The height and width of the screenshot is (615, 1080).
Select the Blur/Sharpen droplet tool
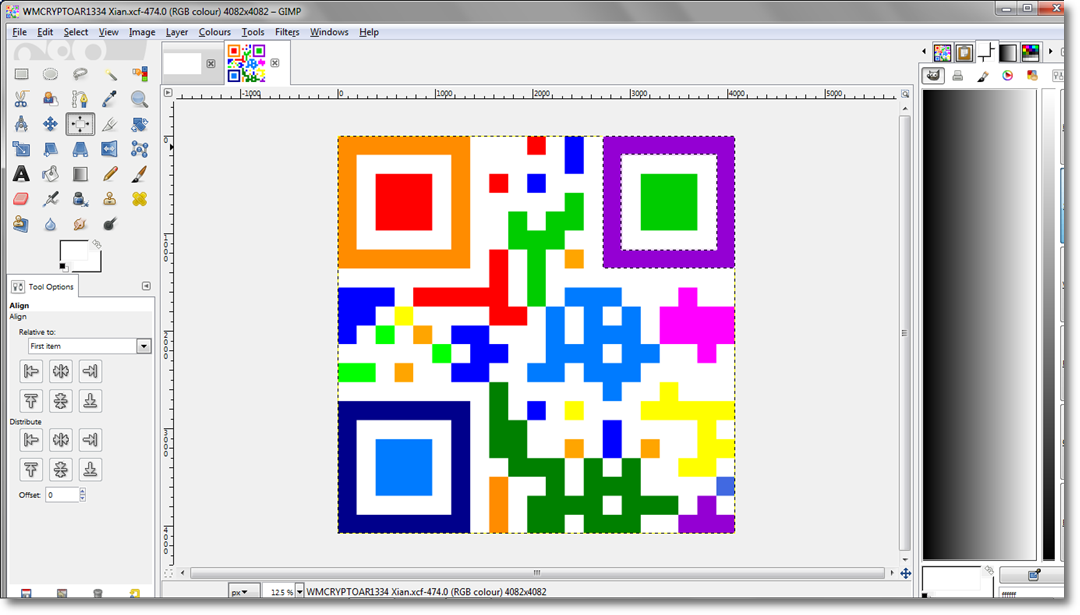(50, 224)
